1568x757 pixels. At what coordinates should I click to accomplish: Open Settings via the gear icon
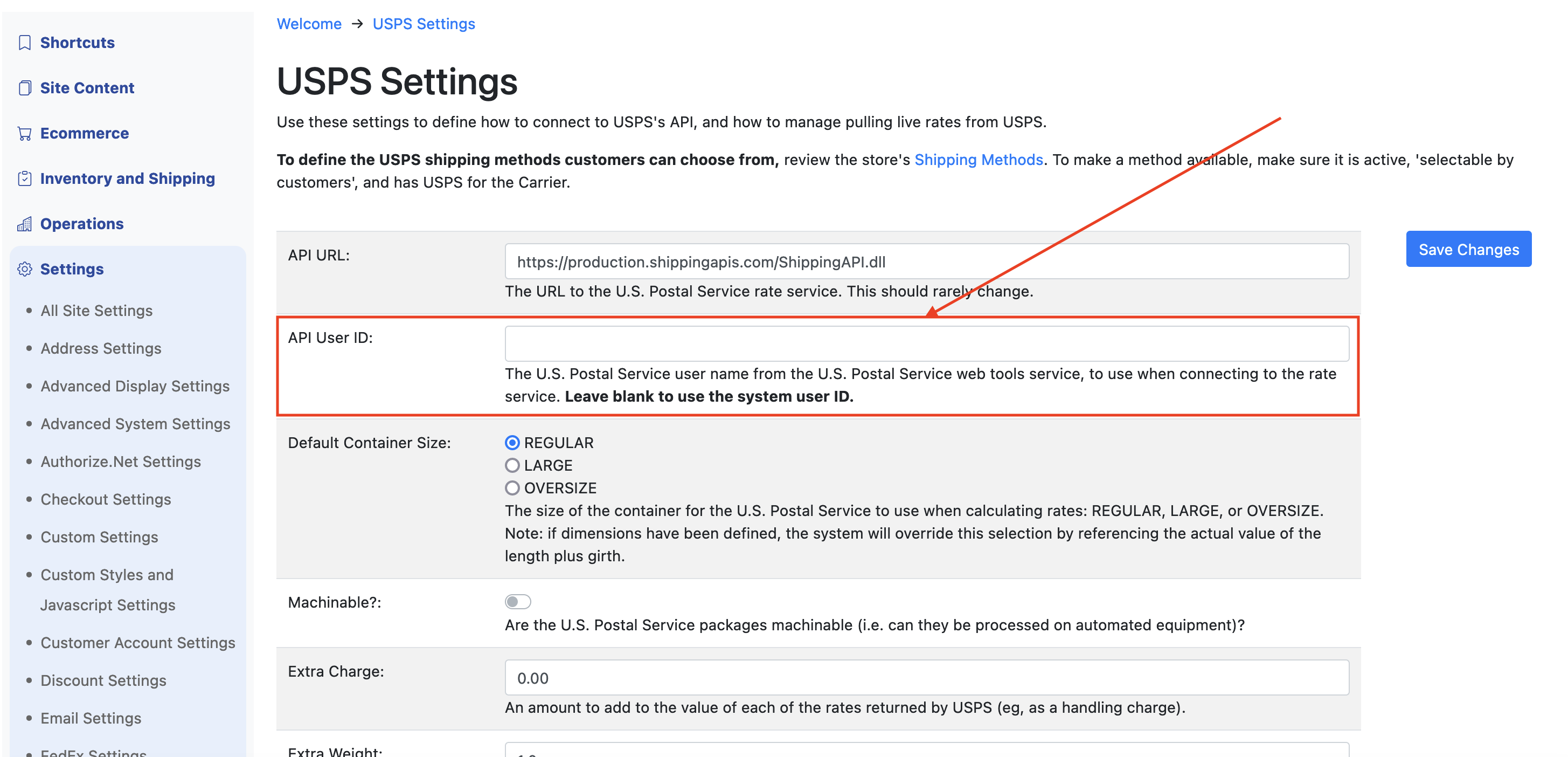click(x=25, y=269)
